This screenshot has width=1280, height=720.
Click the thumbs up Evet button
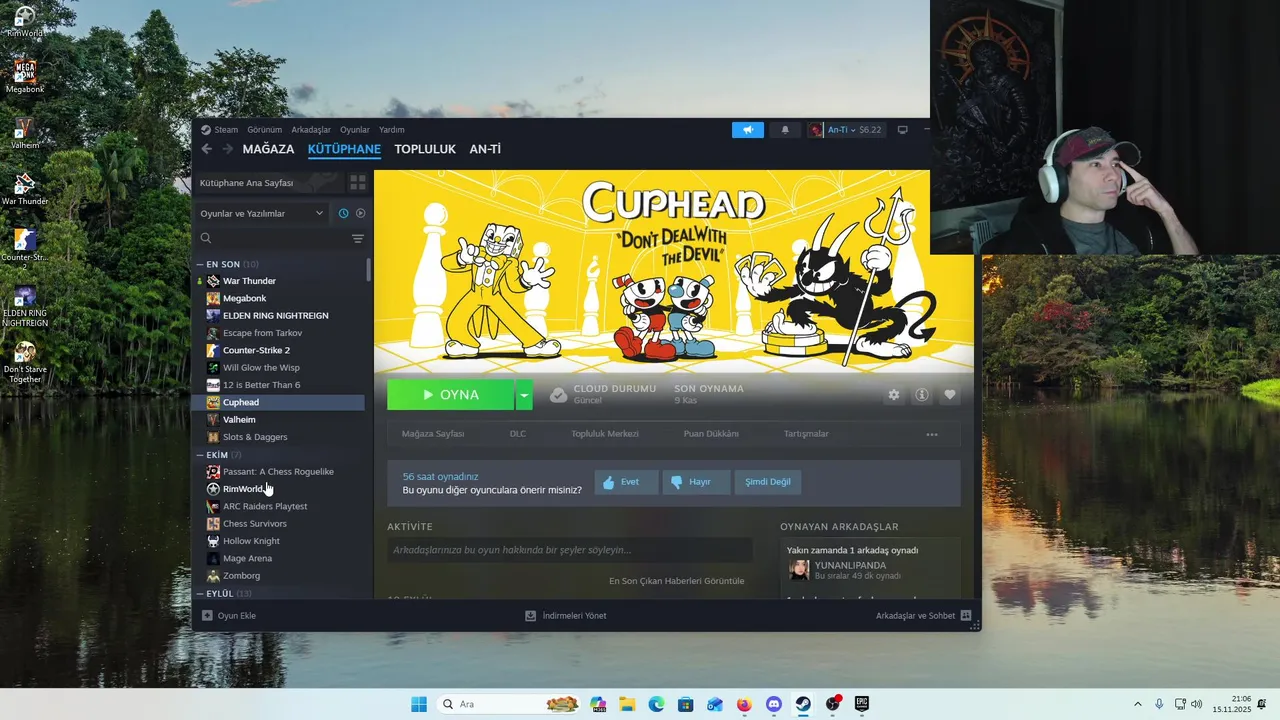click(626, 482)
